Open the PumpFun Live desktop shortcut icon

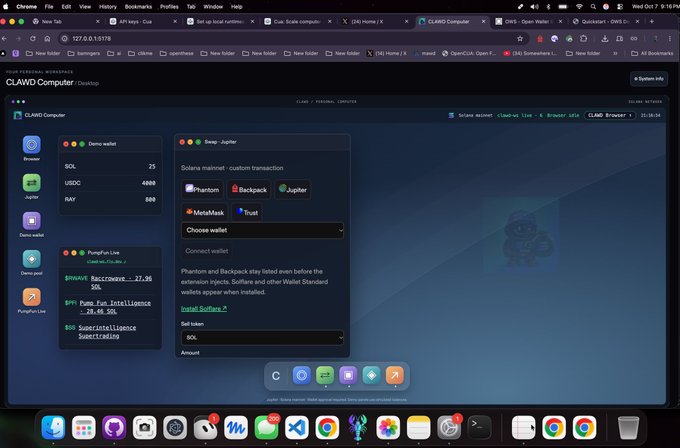(x=32, y=297)
